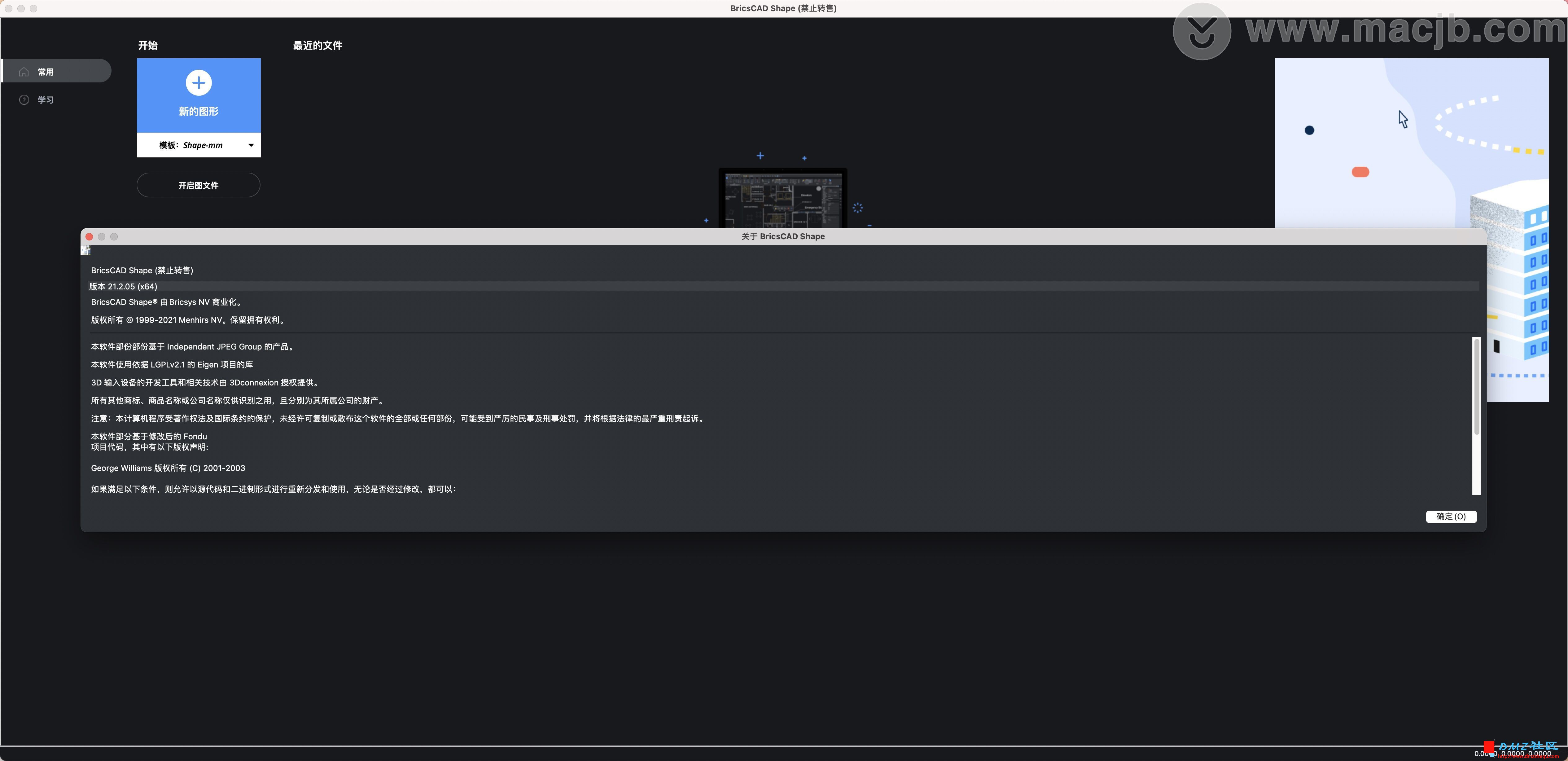Click the main window close button

(9, 9)
